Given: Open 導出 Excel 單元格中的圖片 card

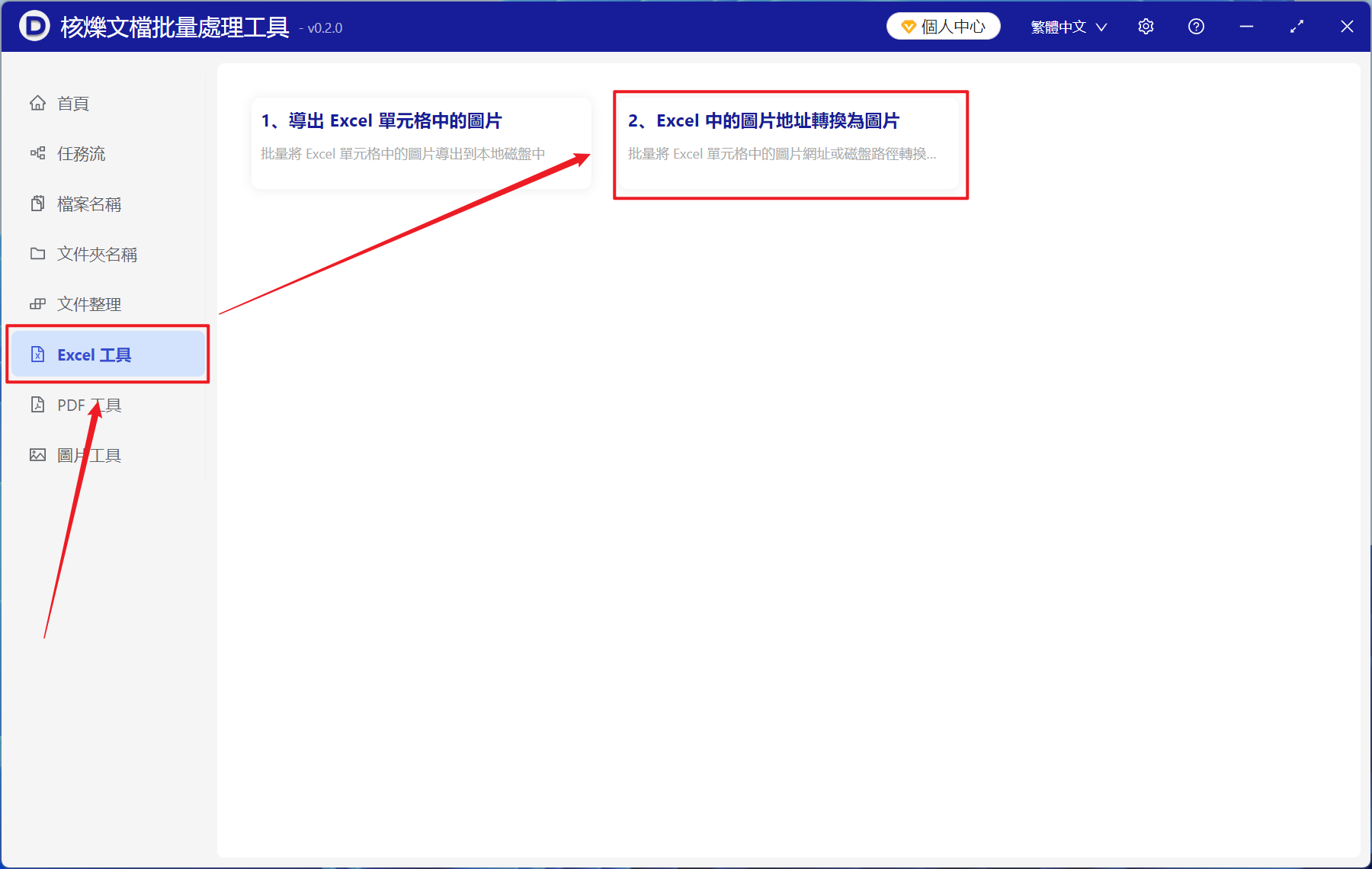Looking at the screenshot, I should point(422,143).
